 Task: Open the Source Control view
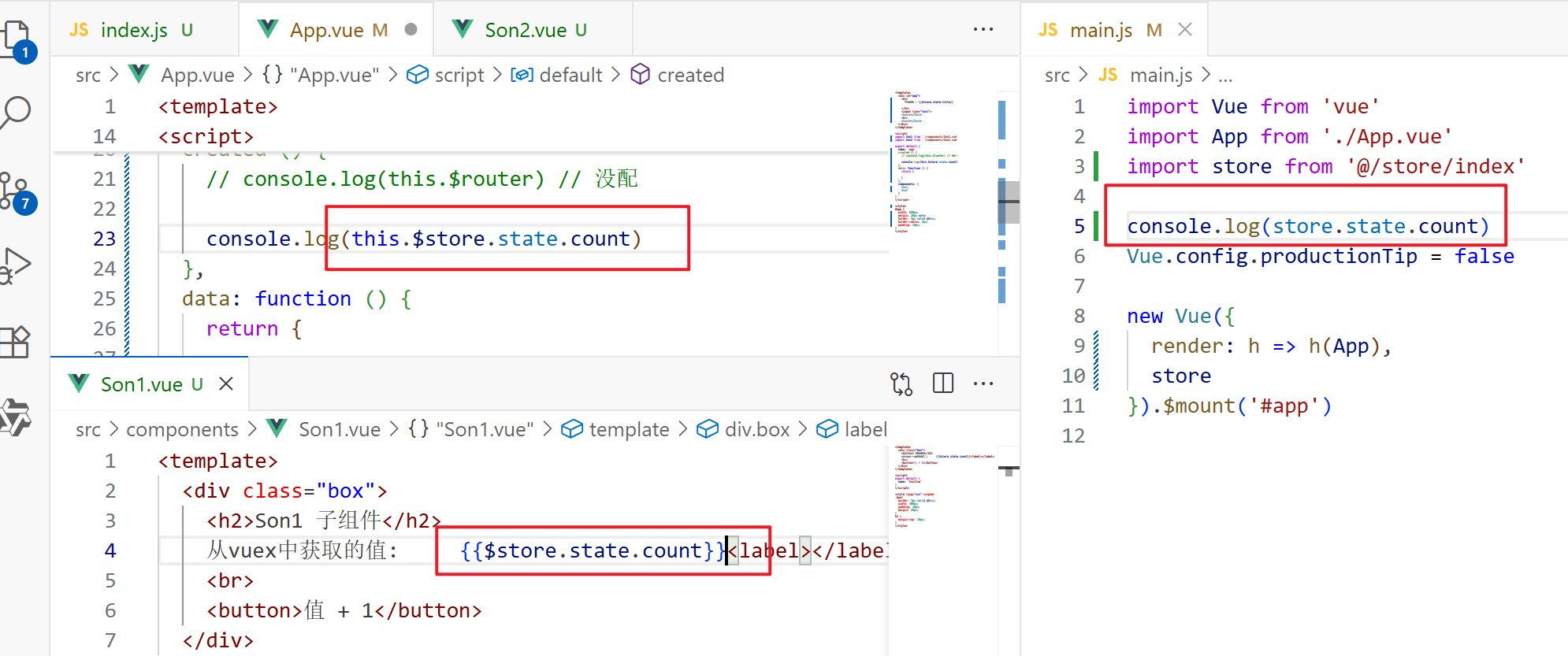tap(16, 191)
